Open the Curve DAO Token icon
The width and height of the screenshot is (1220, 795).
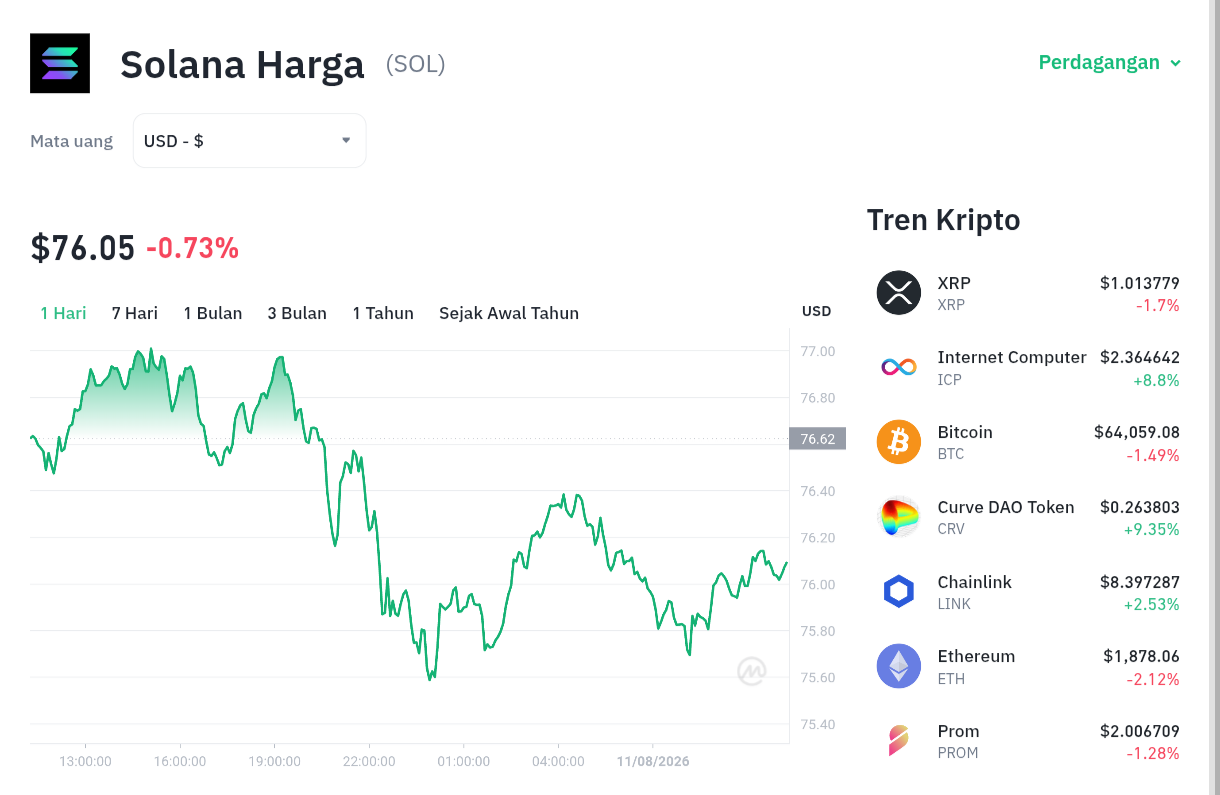[899, 517]
